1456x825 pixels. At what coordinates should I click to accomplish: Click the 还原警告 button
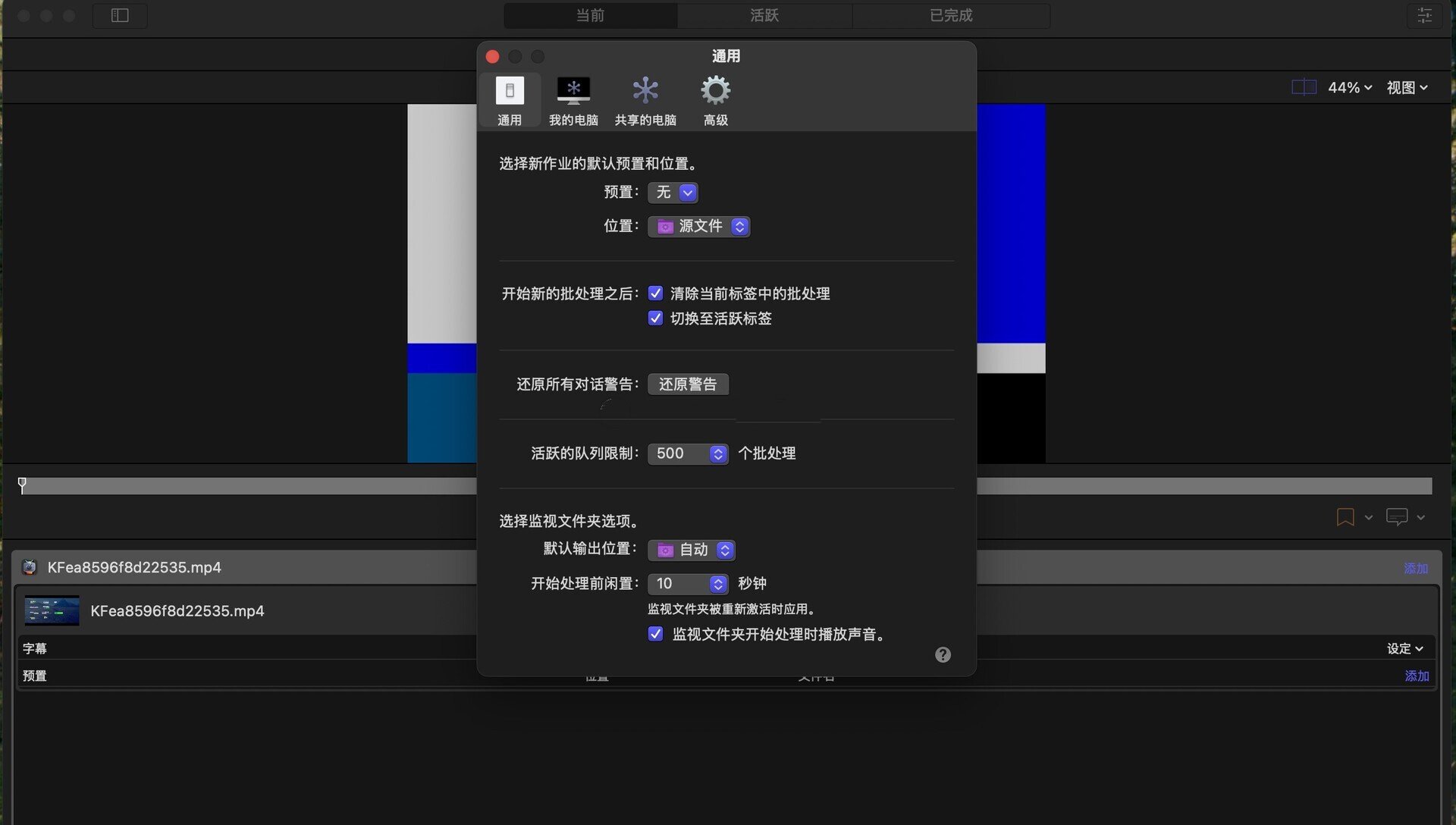click(x=688, y=384)
